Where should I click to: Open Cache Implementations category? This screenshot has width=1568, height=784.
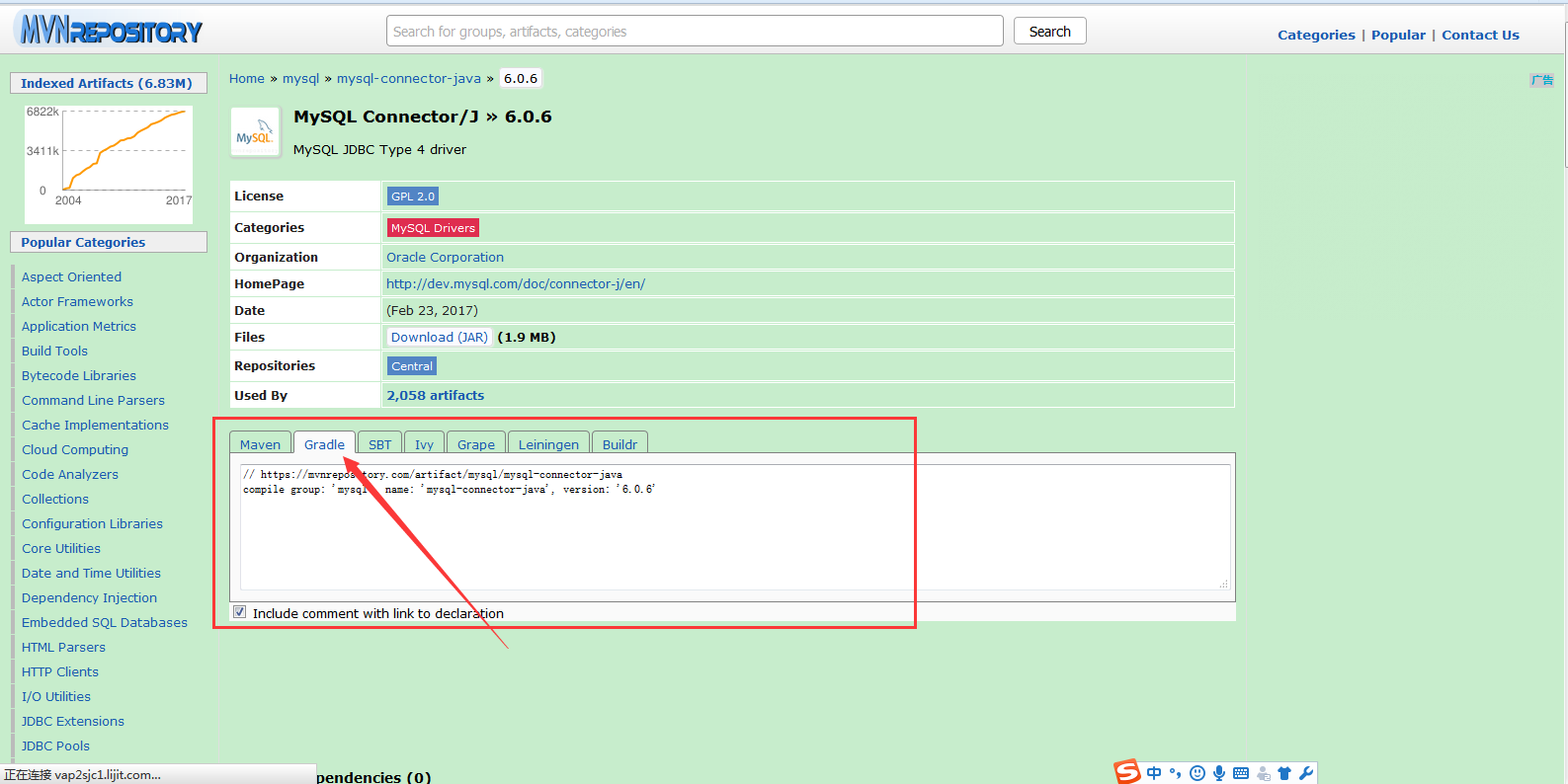(x=95, y=425)
